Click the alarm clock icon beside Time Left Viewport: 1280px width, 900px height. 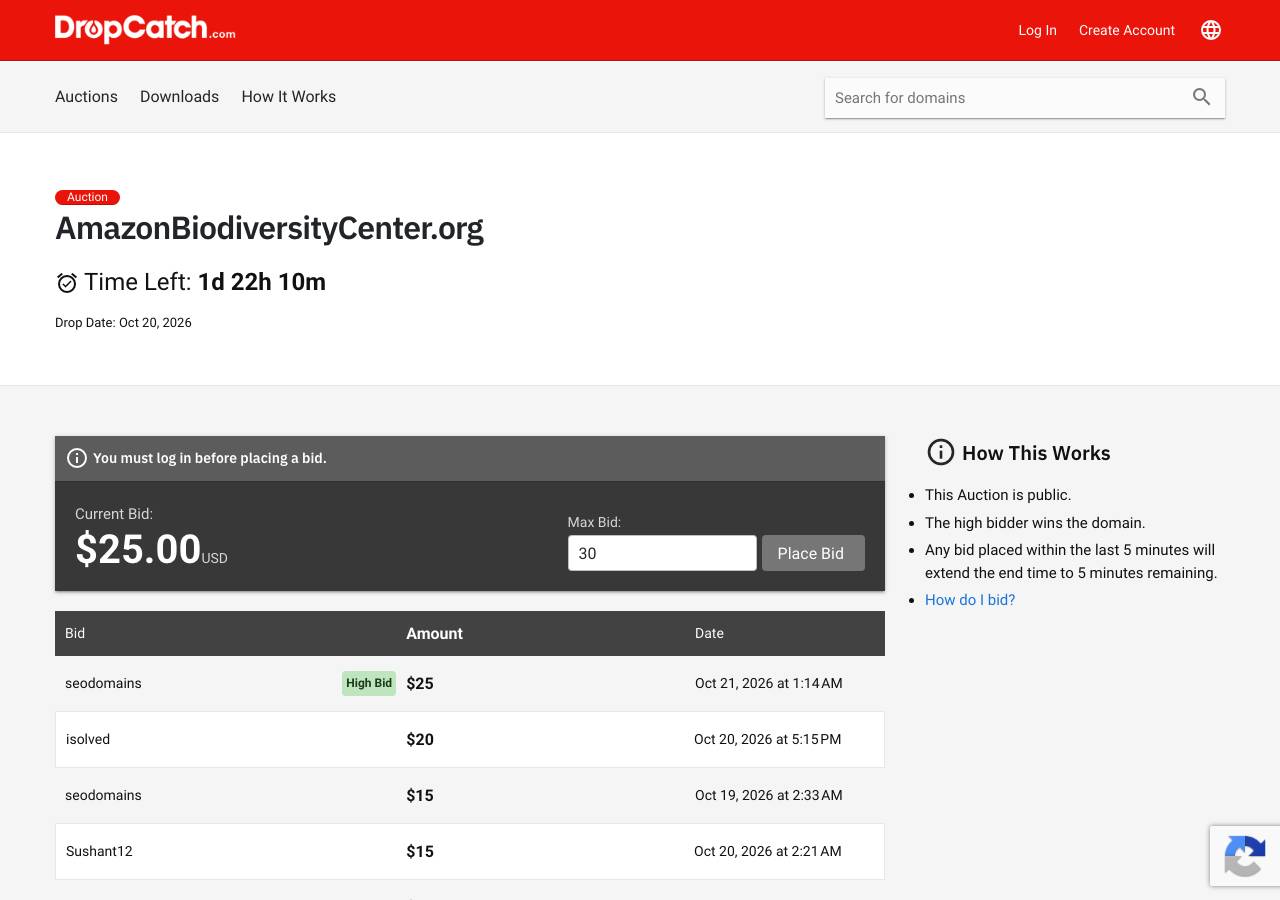[x=67, y=283]
